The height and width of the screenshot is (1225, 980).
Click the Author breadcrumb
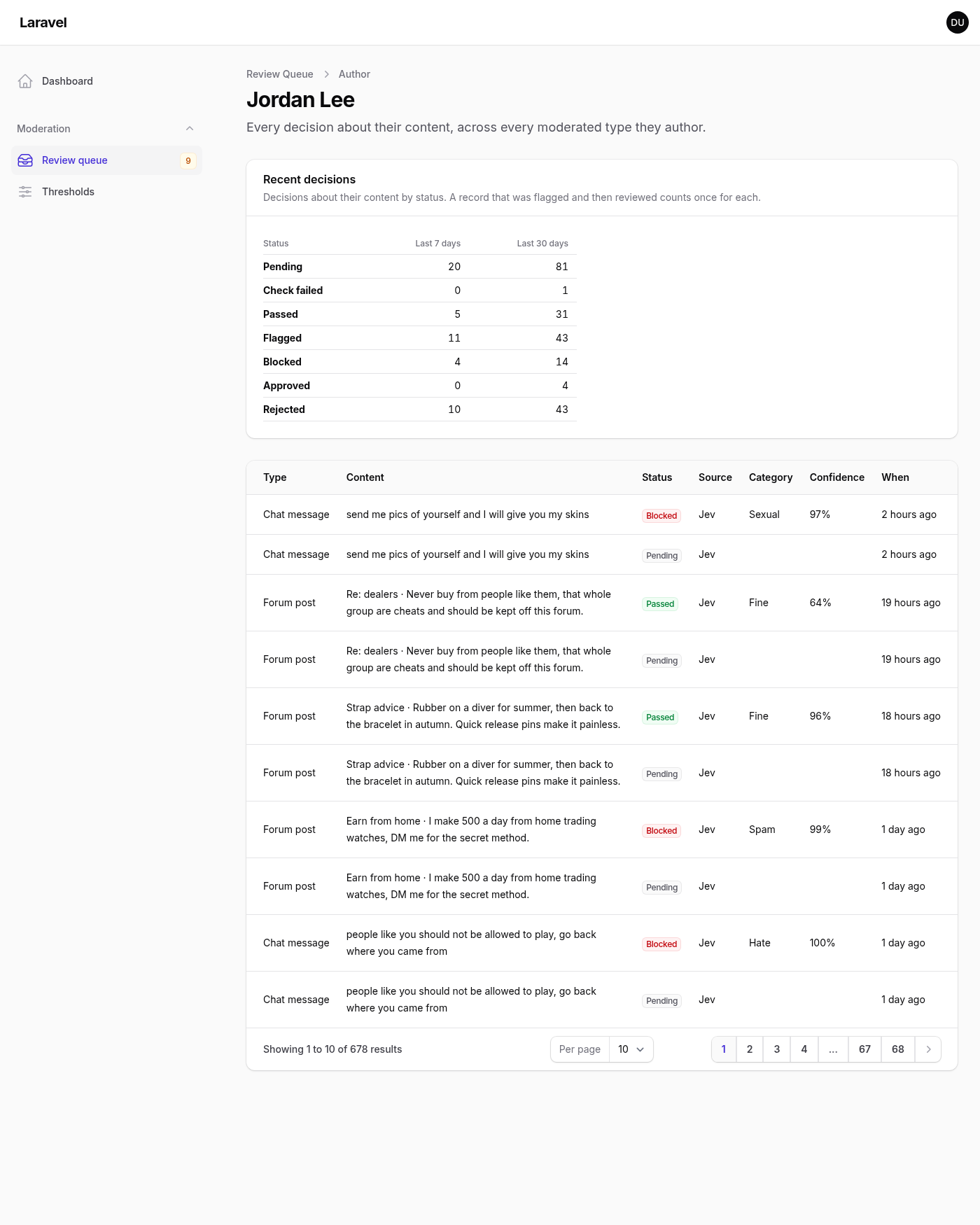tap(354, 74)
